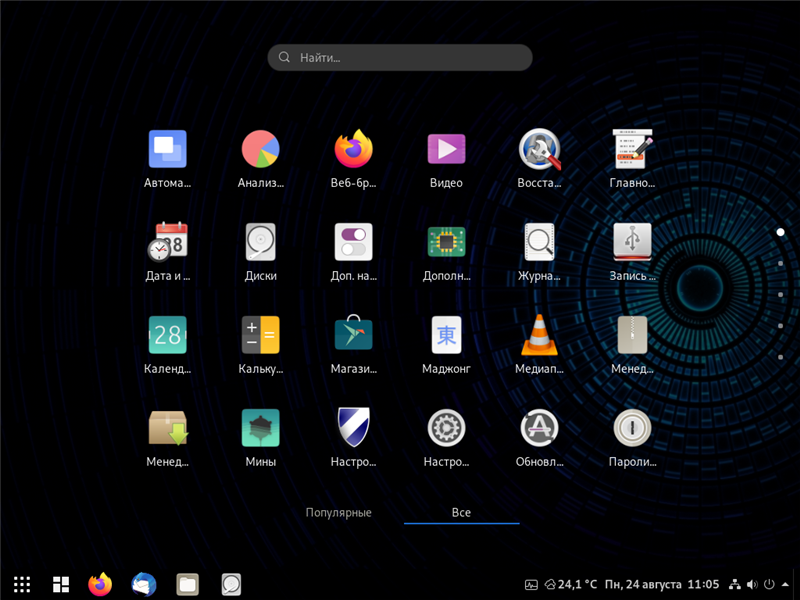Jump to the fourth app grid page dot
This screenshot has width=800, height=600.
780,326
